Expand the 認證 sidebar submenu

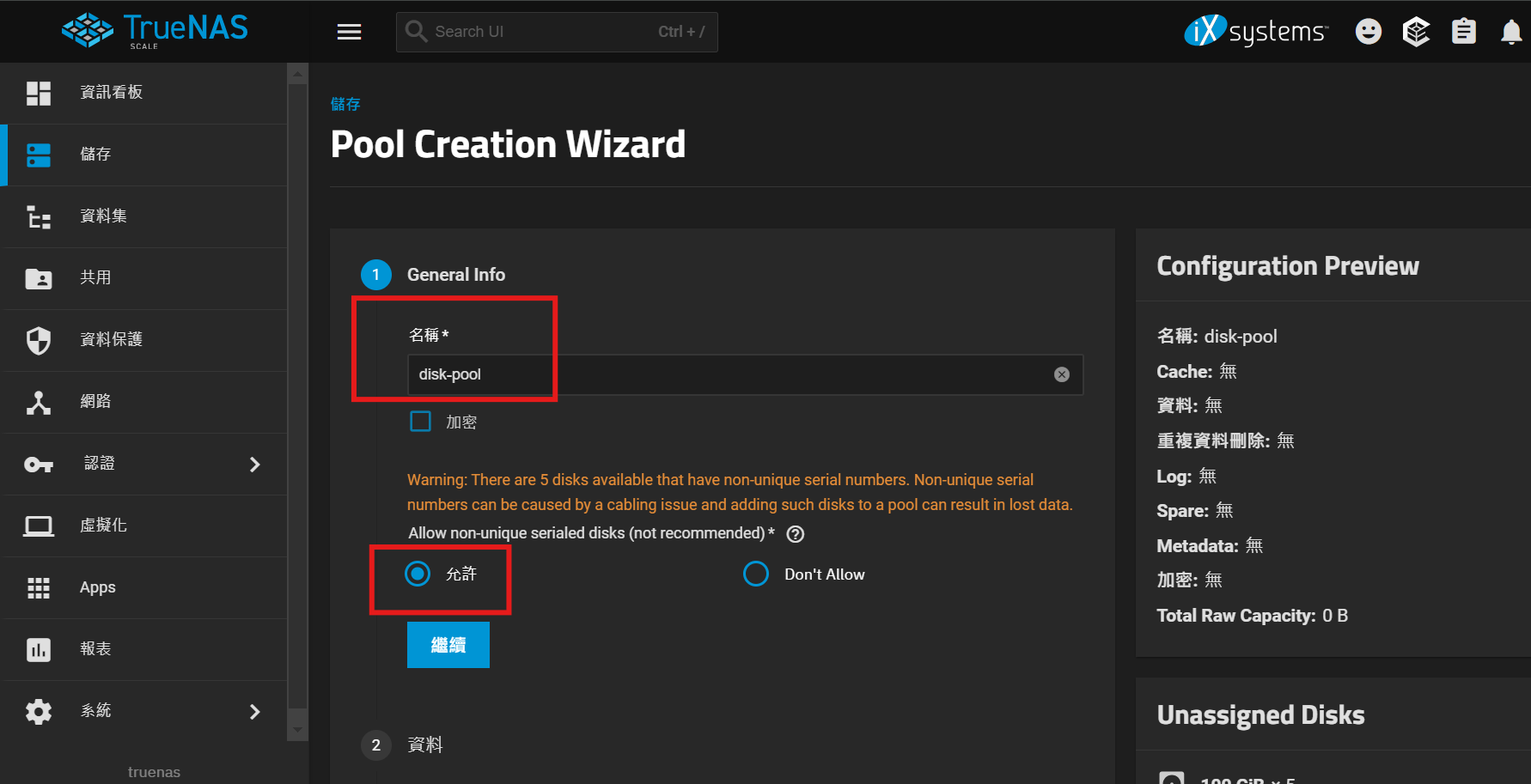pos(254,465)
